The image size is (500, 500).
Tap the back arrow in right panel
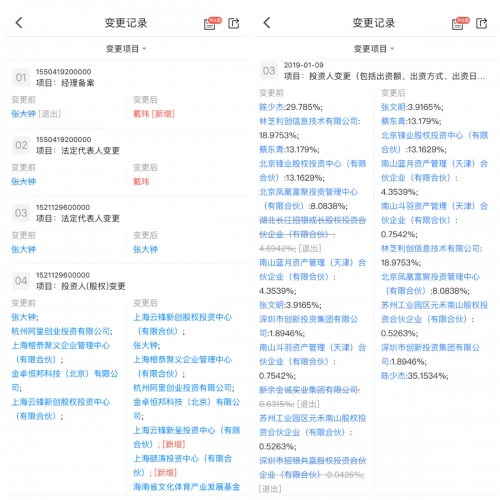[267, 23]
